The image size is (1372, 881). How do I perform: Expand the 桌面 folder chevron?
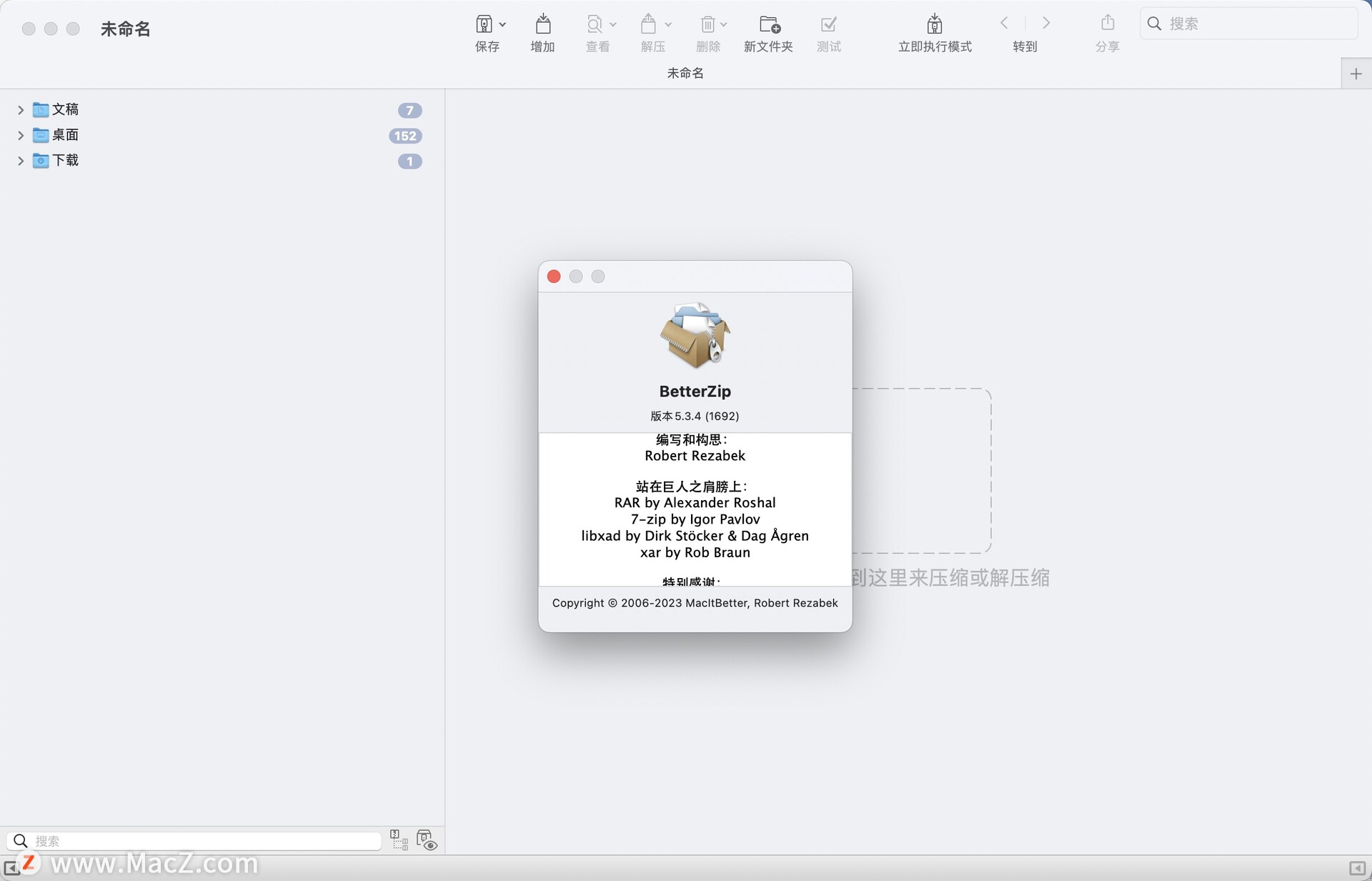(21, 136)
